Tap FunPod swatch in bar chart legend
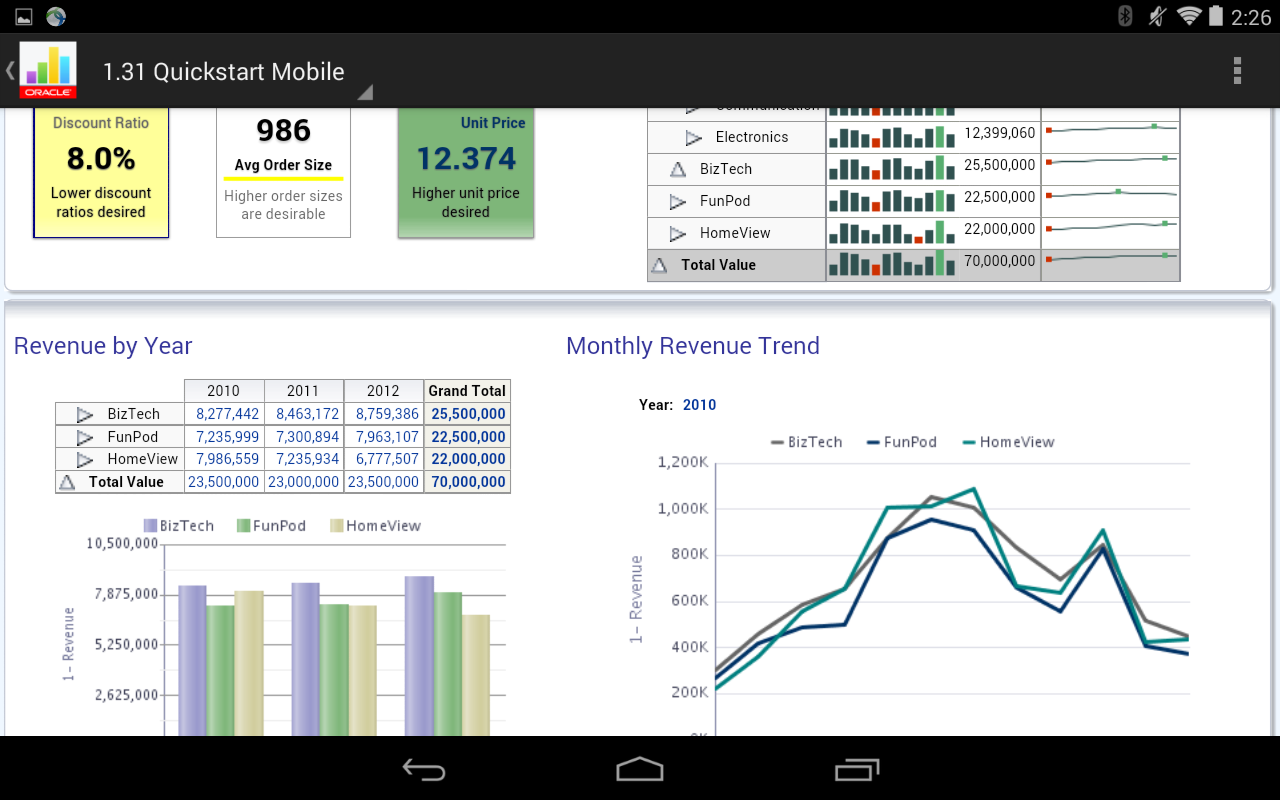 pyautogui.click(x=244, y=526)
